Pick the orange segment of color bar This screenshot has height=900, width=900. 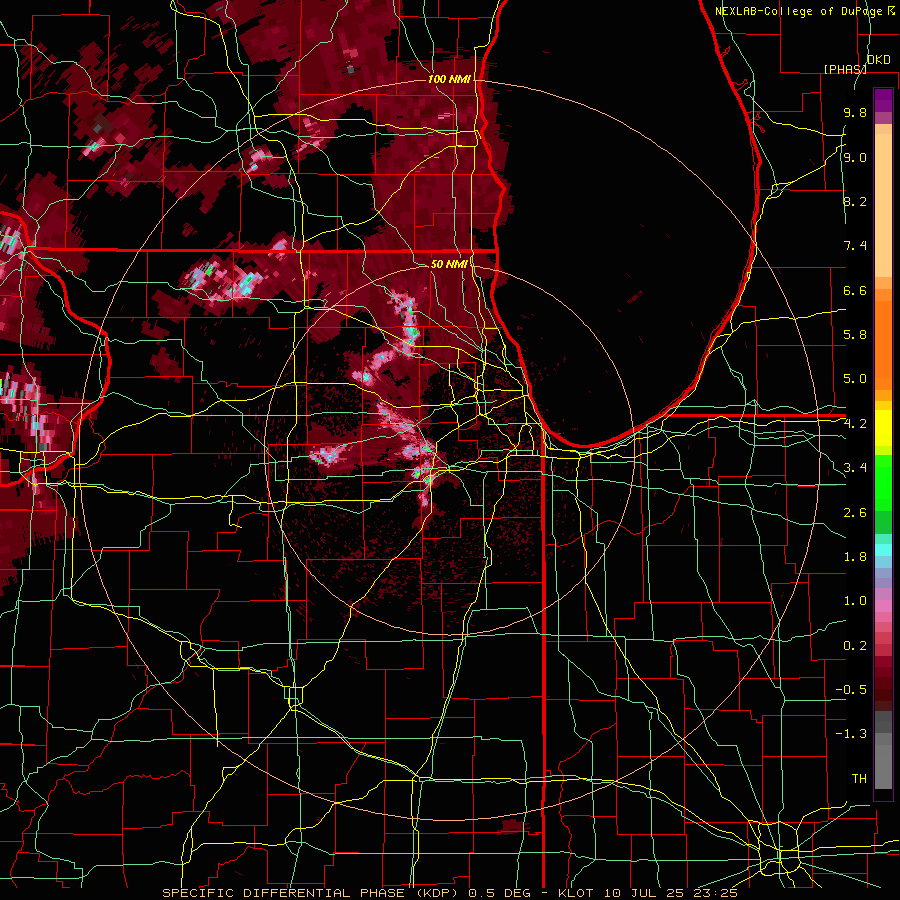[883, 344]
